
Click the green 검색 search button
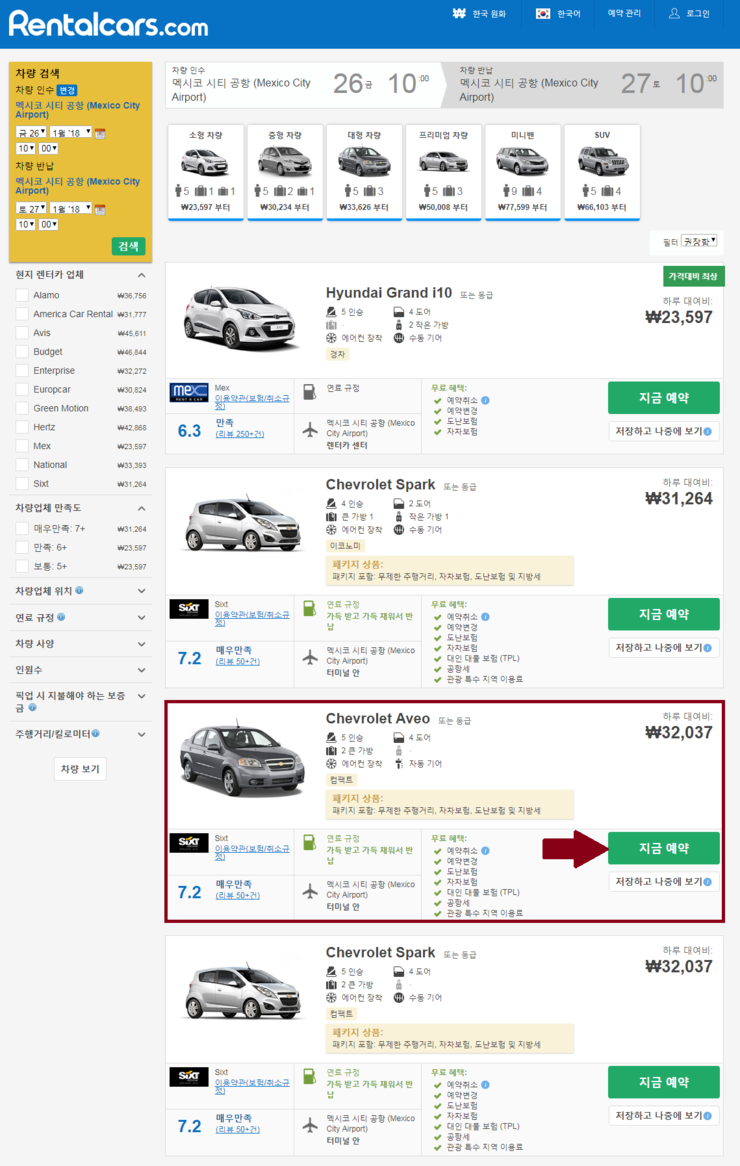click(x=129, y=246)
